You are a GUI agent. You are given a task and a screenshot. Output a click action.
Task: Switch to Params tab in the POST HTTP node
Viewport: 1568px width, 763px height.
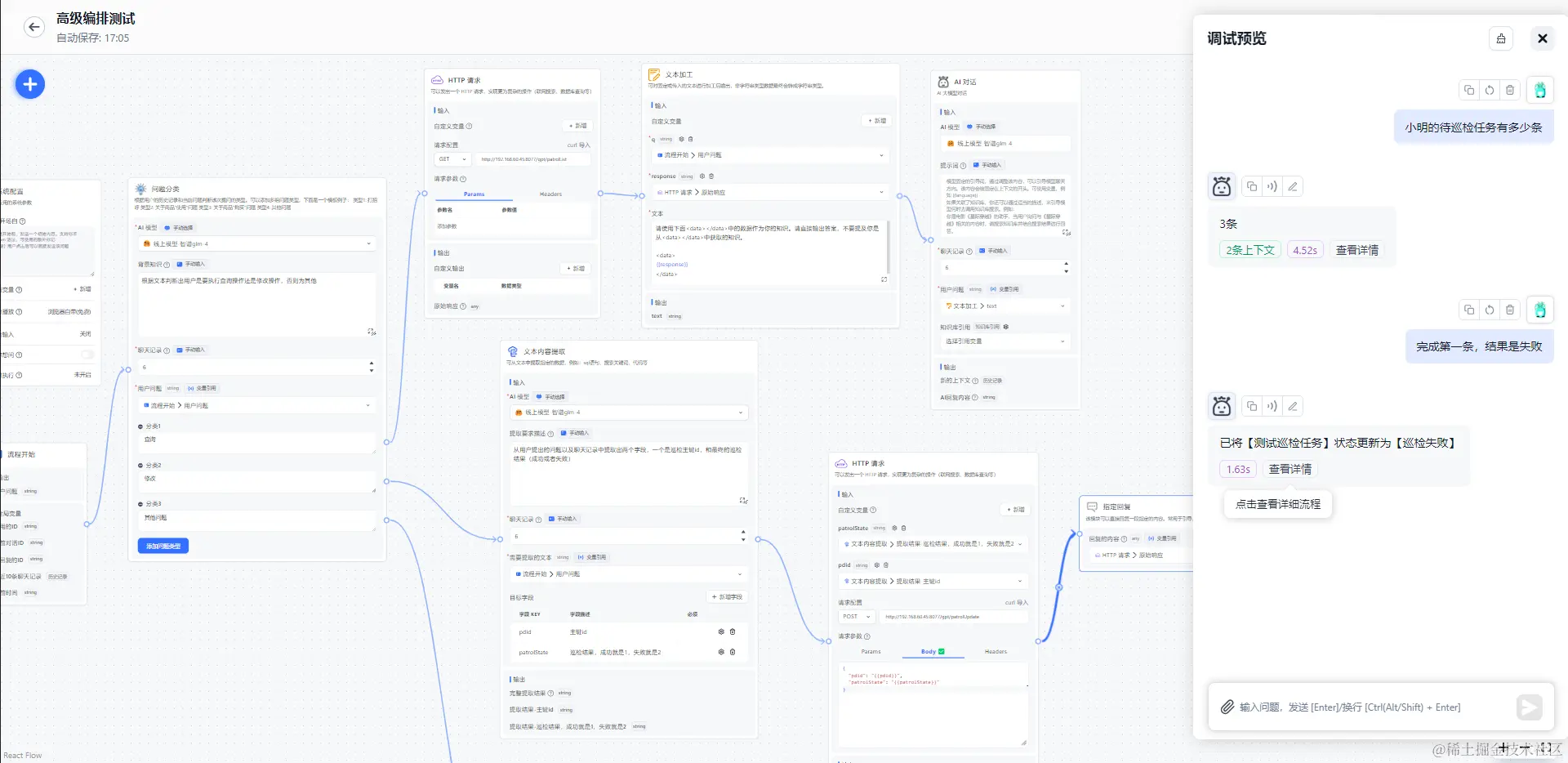pos(871,652)
